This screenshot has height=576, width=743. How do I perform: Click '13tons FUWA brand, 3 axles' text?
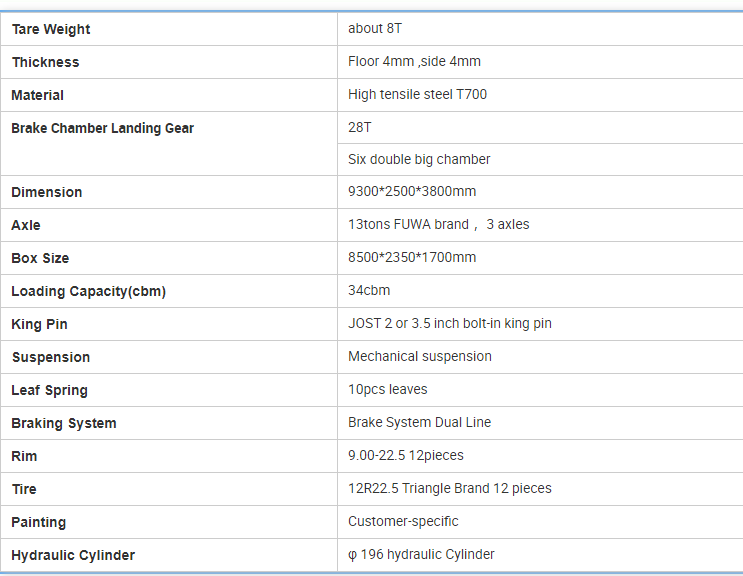pos(438,224)
